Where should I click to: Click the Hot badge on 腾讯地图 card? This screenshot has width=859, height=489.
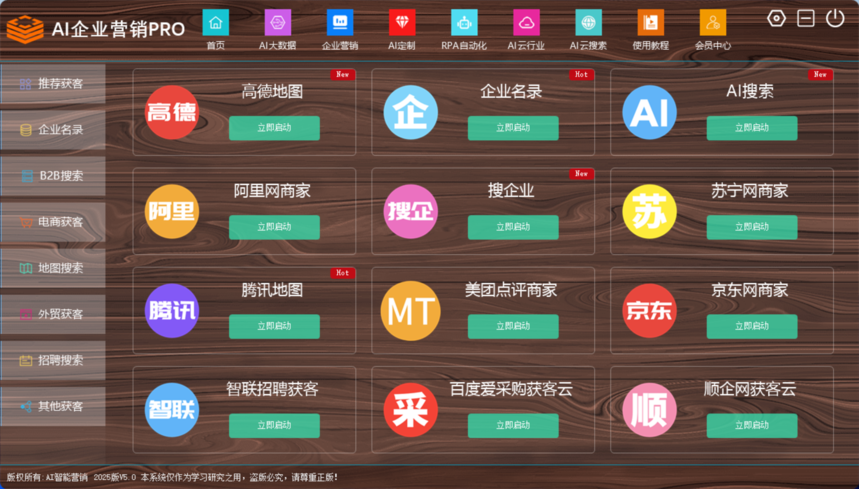[x=342, y=273]
